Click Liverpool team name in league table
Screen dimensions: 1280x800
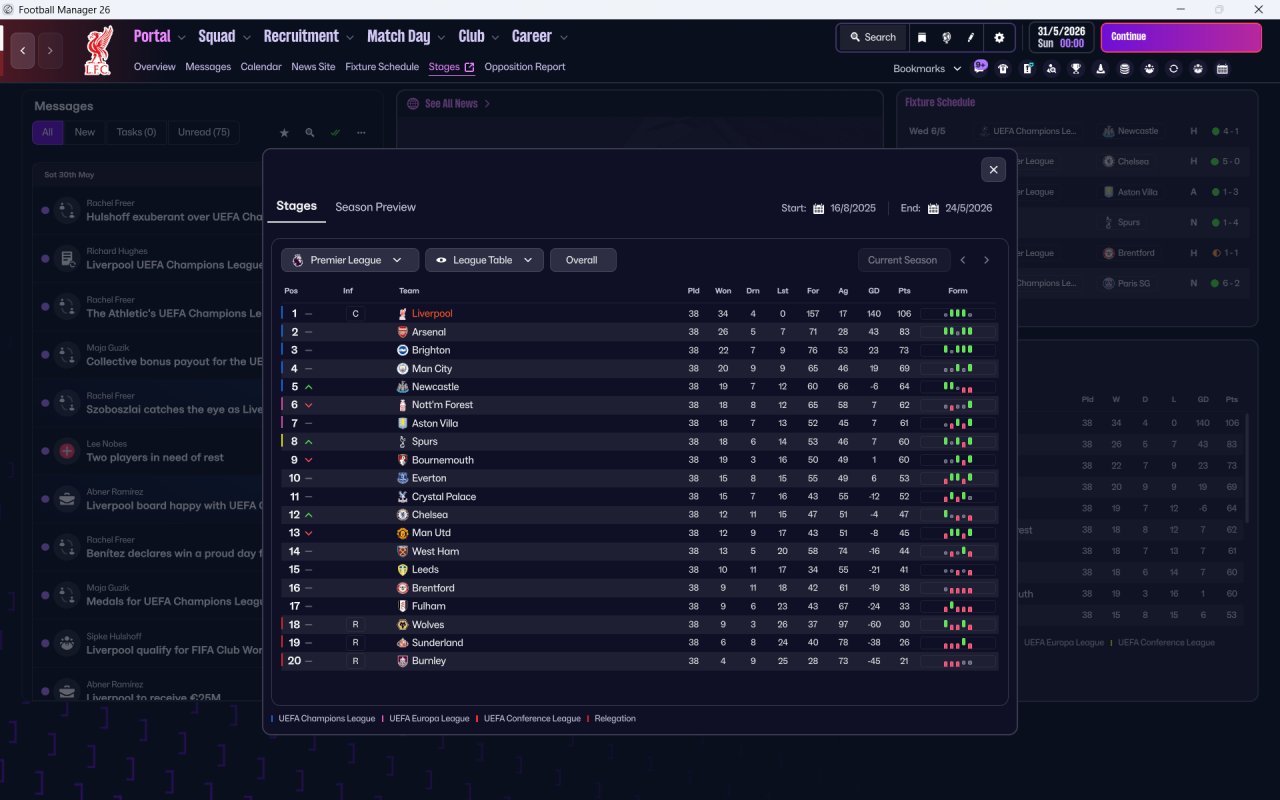click(x=432, y=314)
